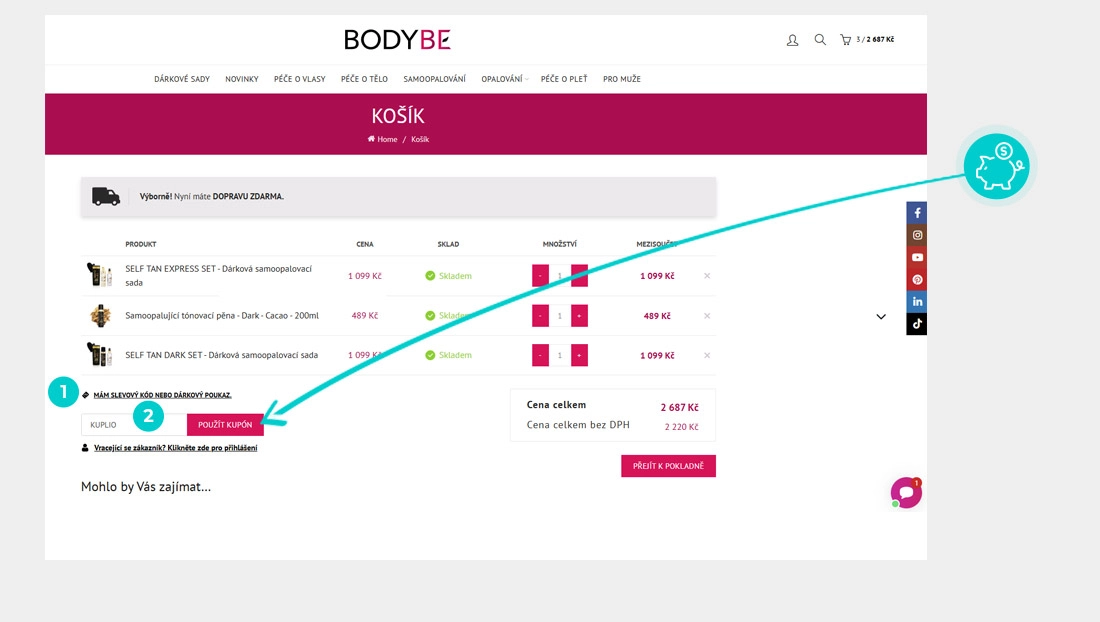Increase quantity of Samoopalující tónovací pěna
Image resolution: width=1100 pixels, height=622 pixels.
pyautogui.click(x=579, y=316)
